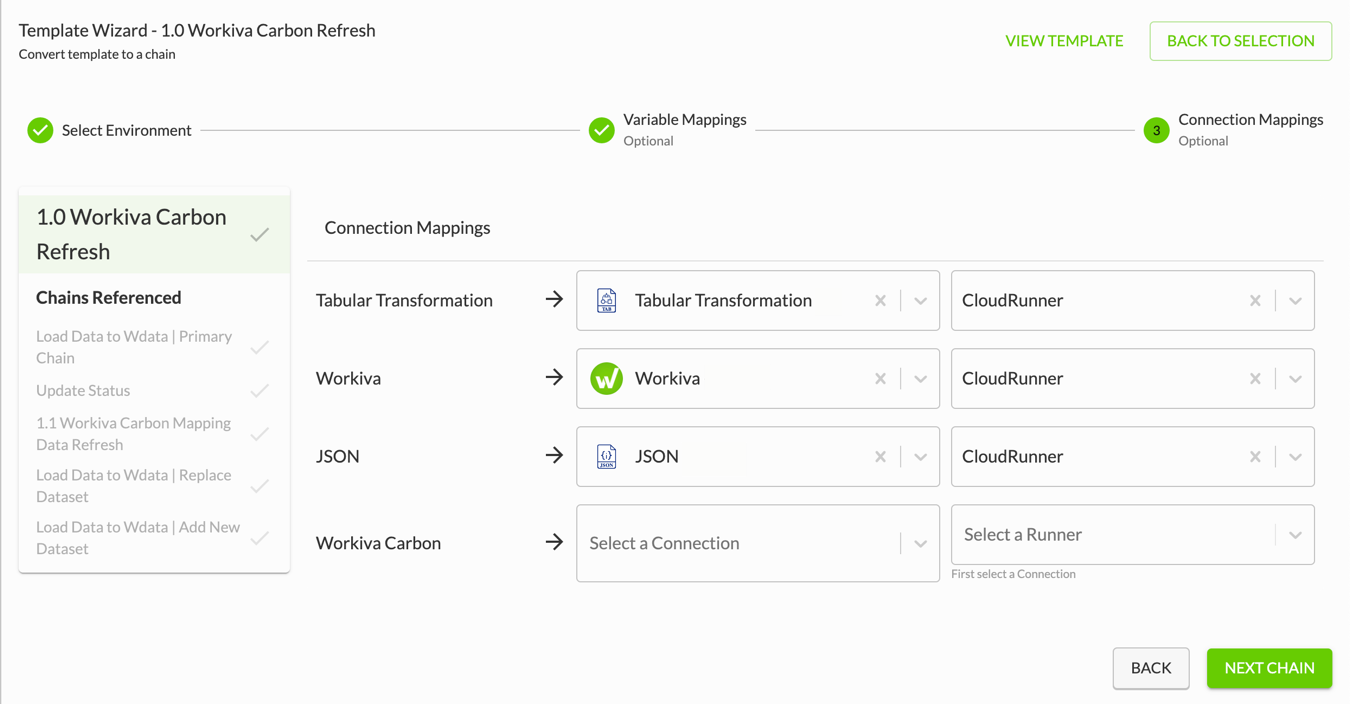Click the BACK TO SELECTION button
Viewport: 1350px width, 704px height.
point(1240,41)
